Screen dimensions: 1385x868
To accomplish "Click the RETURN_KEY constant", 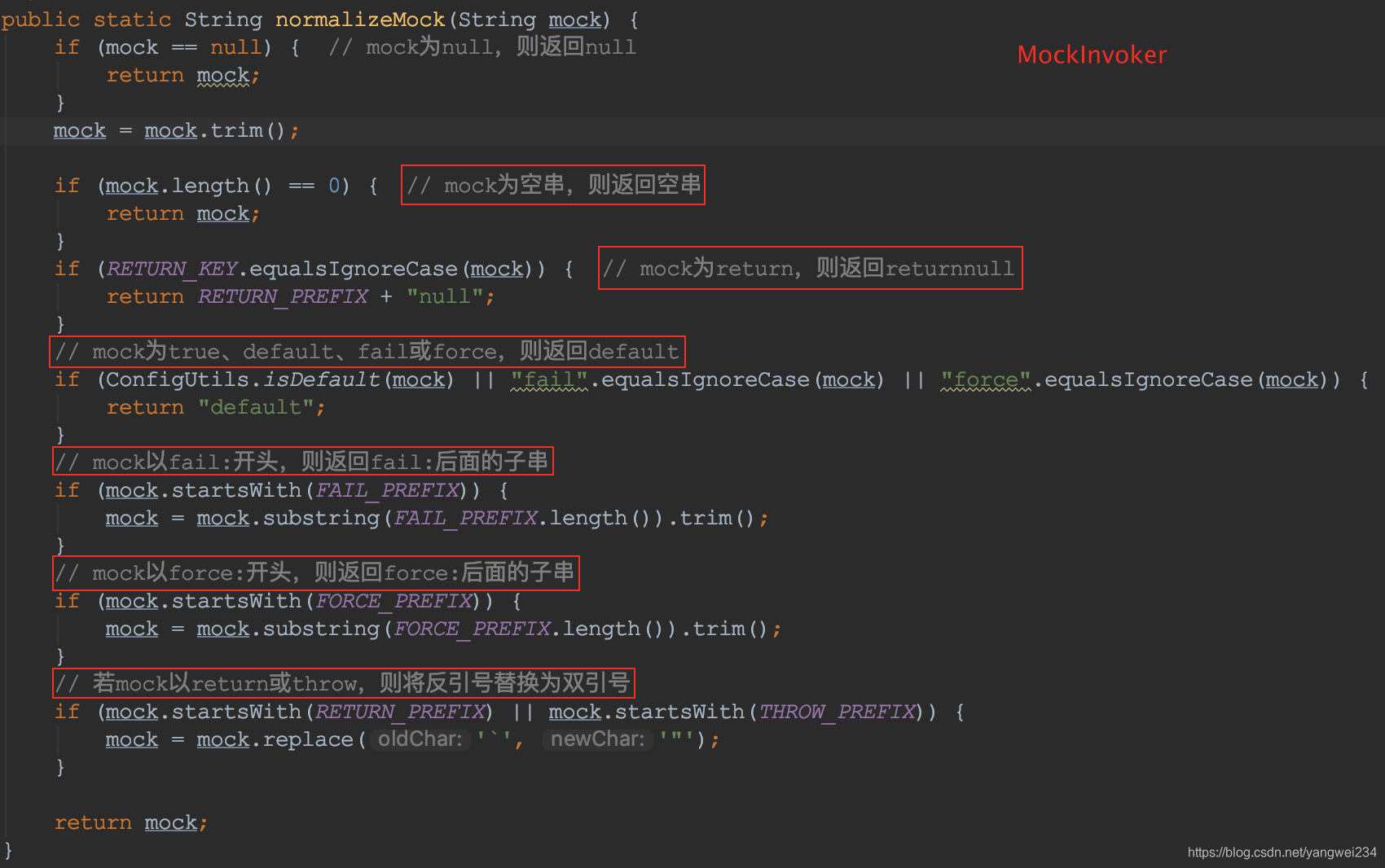I will pos(172,269).
